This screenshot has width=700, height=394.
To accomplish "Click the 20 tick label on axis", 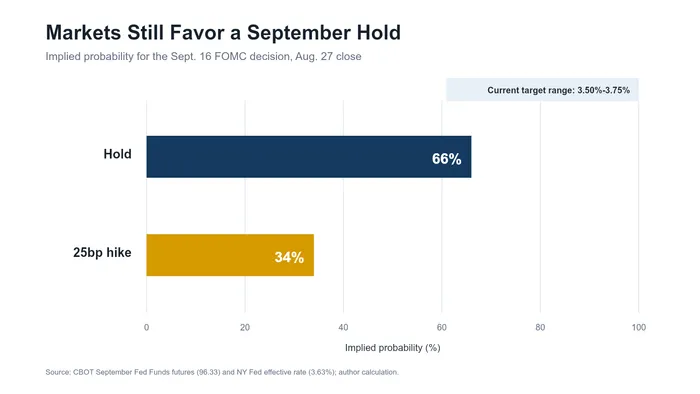I will (245, 328).
